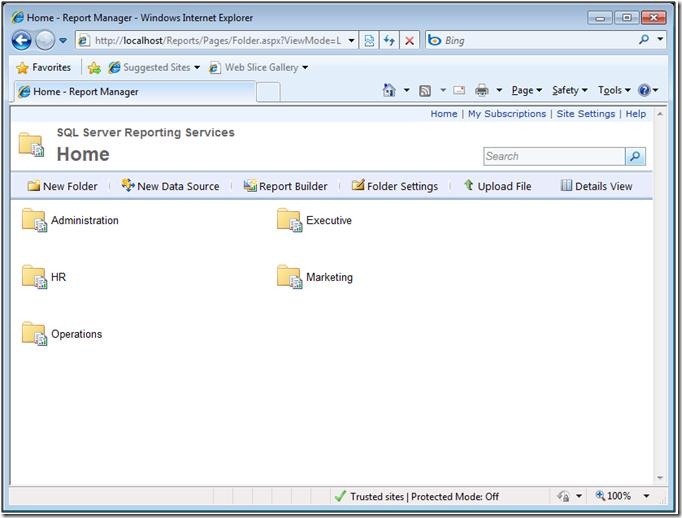Open the My Subscriptions link
Viewport: 682px width, 518px height.
click(x=507, y=114)
